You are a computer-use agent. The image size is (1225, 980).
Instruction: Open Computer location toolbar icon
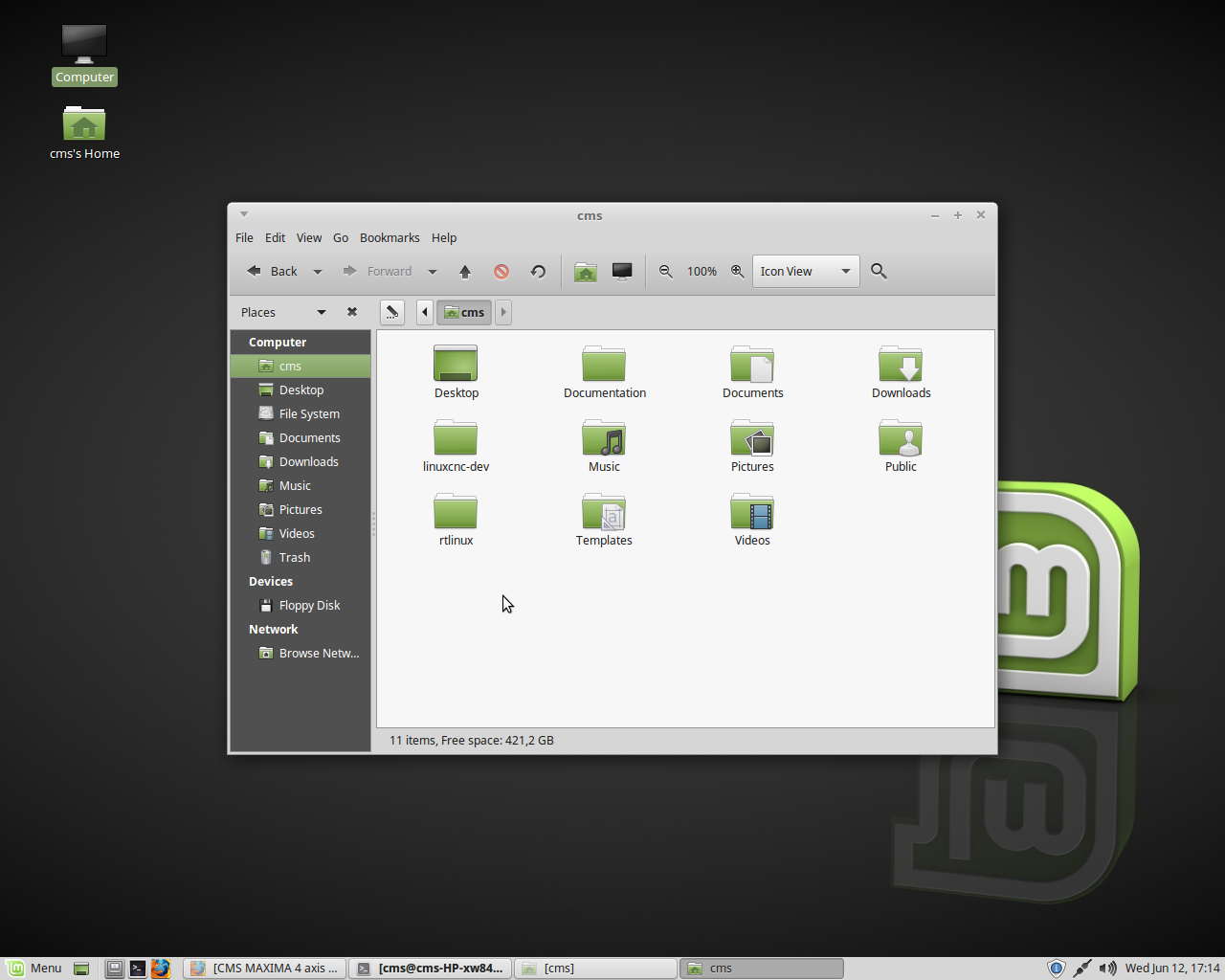tap(622, 272)
